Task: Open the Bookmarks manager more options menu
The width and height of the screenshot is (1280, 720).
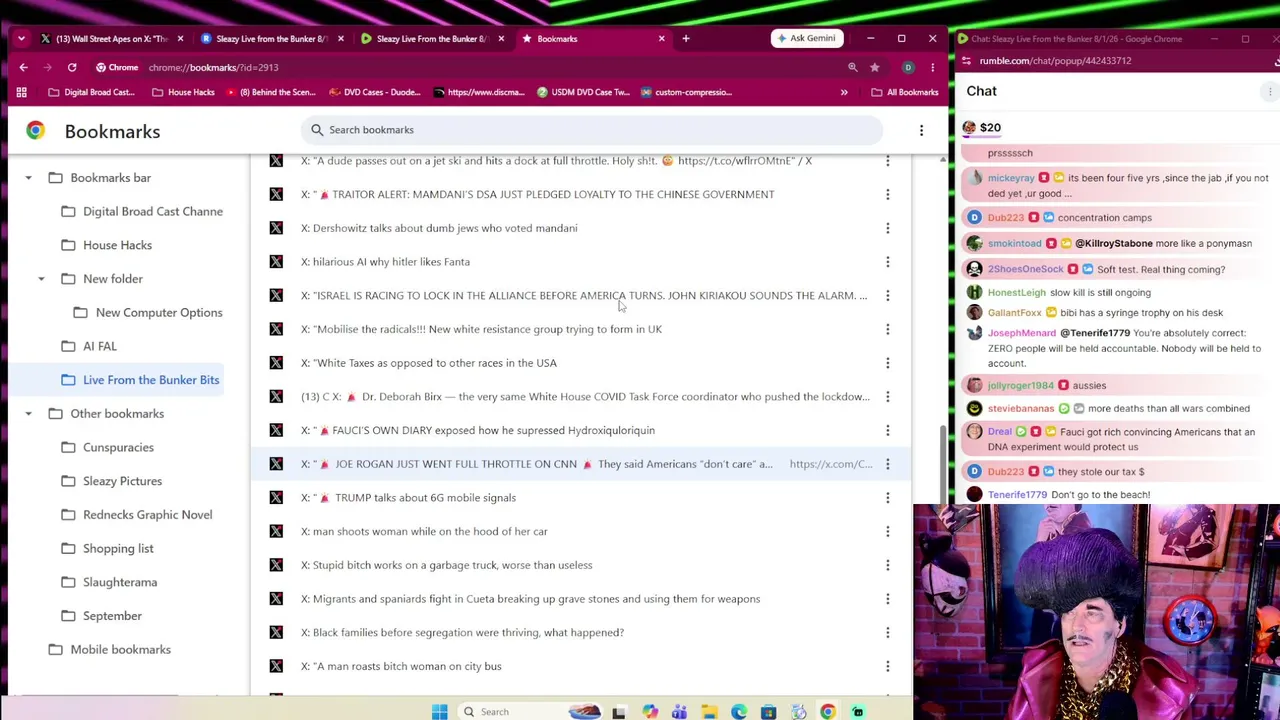Action: (x=921, y=130)
